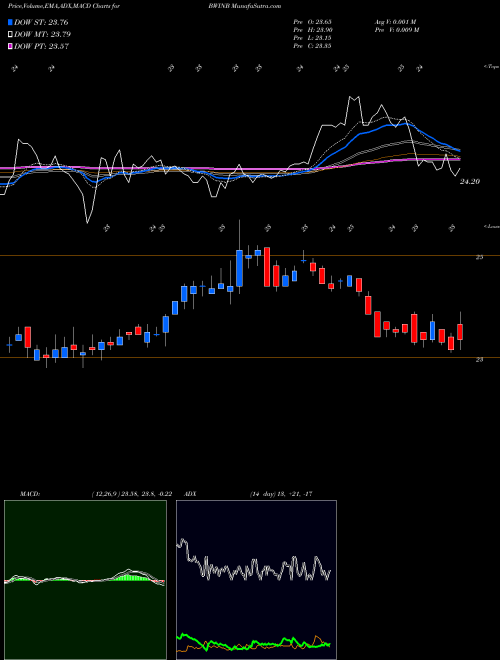Click the chart title 'Price,Volume,EMA,ADX,MACD Charts for'

[64, 6]
